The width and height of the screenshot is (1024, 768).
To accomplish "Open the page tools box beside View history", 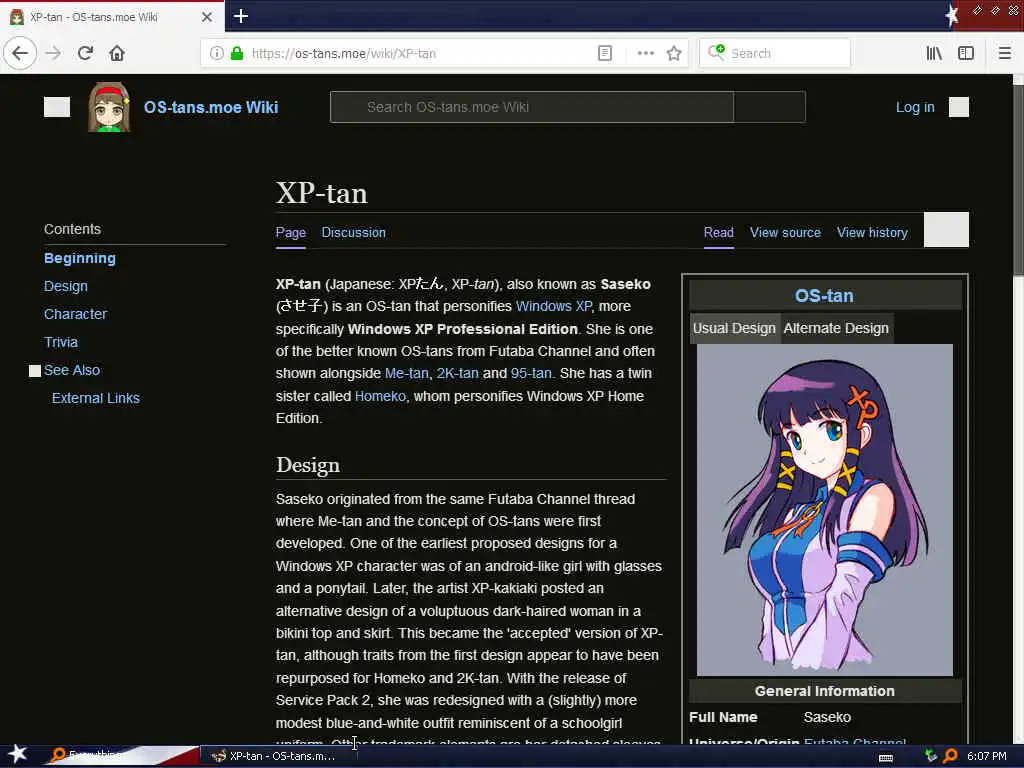I will (x=946, y=230).
